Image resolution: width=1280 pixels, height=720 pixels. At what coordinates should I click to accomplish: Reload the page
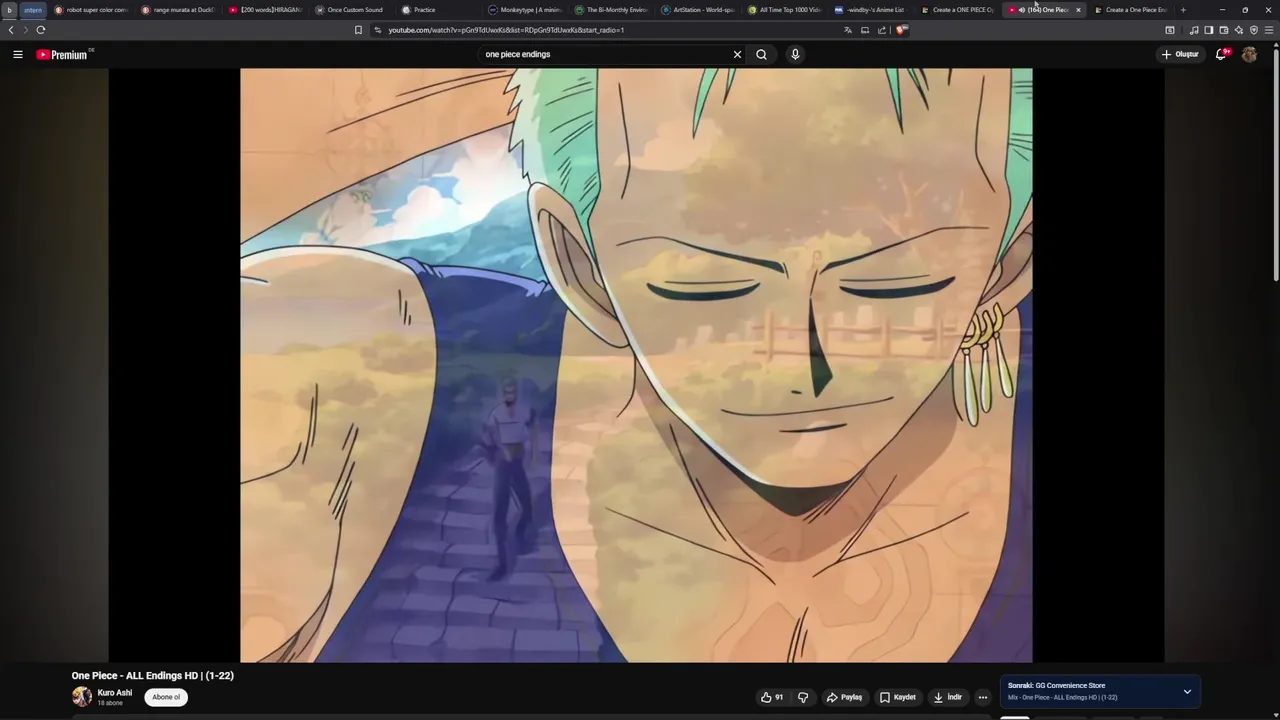(x=41, y=30)
